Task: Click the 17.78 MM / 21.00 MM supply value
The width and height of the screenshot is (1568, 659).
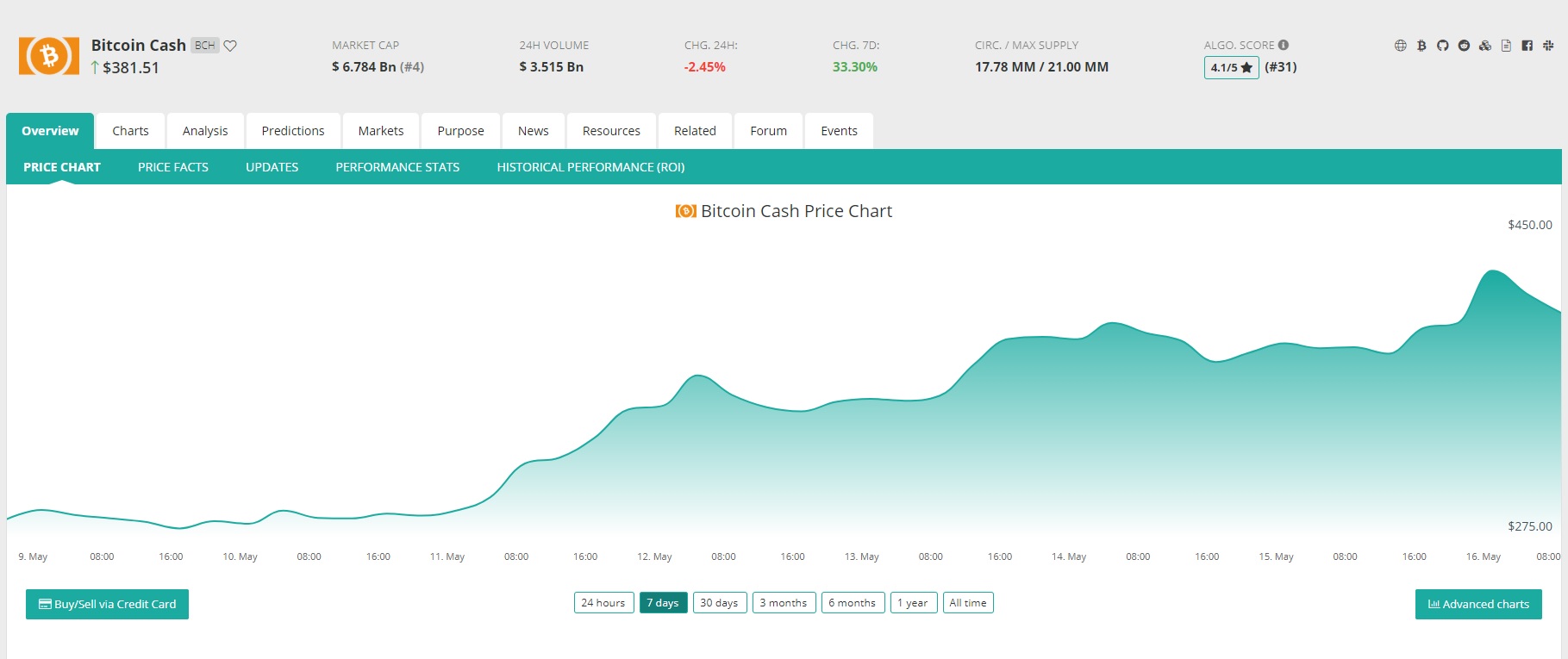Action: (1042, 67)
